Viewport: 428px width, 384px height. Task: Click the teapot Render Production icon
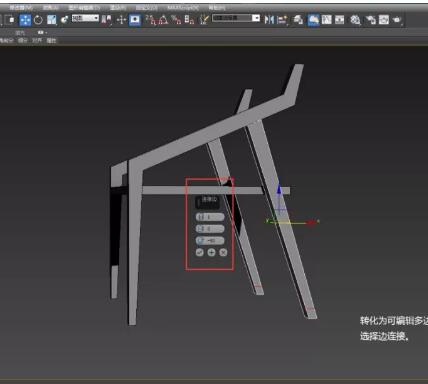point(397,20)
